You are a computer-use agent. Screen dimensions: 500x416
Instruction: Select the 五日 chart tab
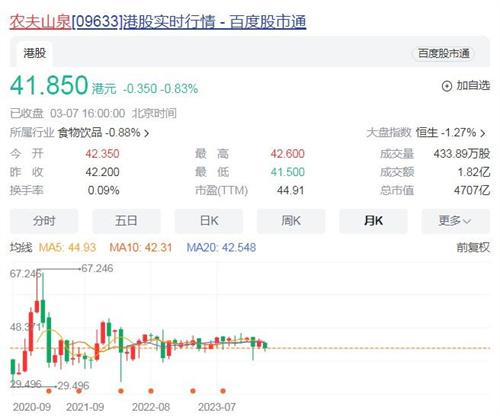point(126,221)
